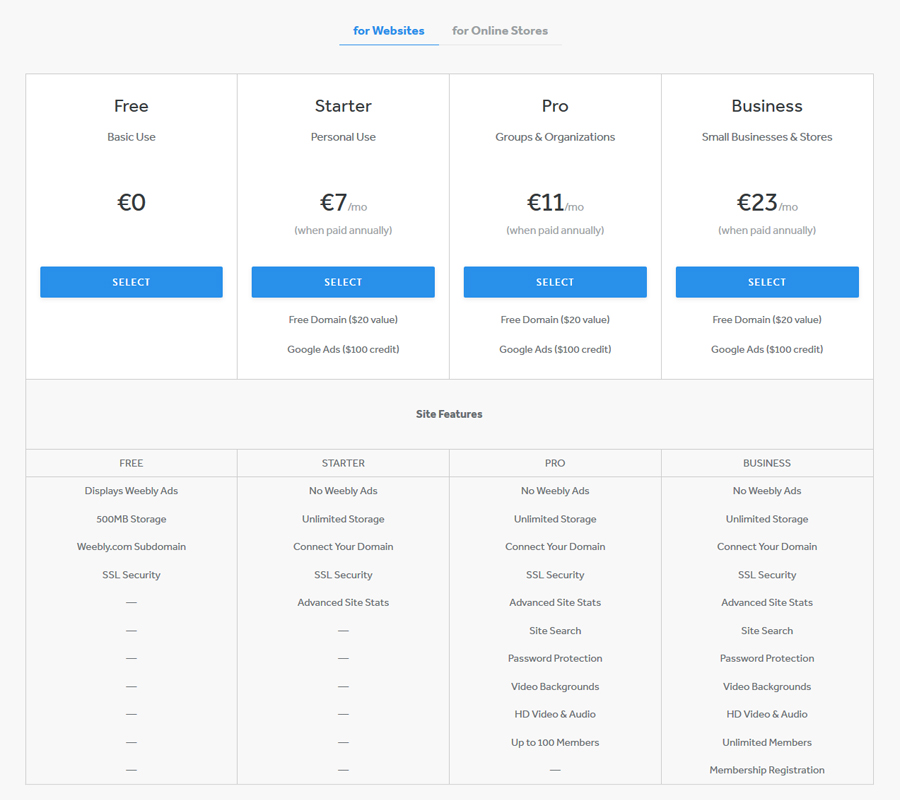Click HD Video & Audio in Pro column
This screenshot has width=900, height=800.
pyautogui.click(x=555, y=714)
